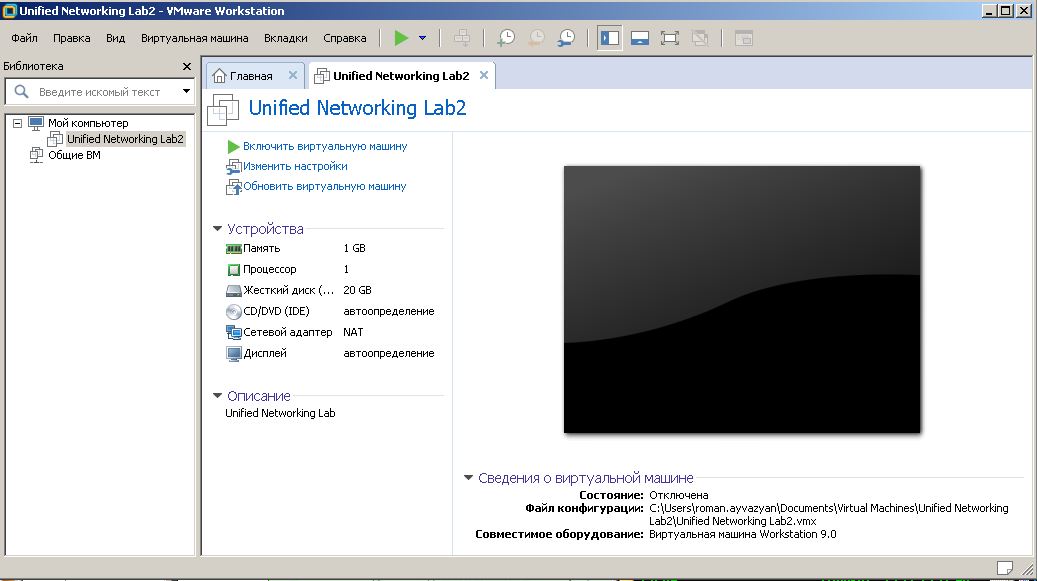Toggle the thumbnail bar view icon
This screenshot has height=581, width=1037.
point(640,38)
